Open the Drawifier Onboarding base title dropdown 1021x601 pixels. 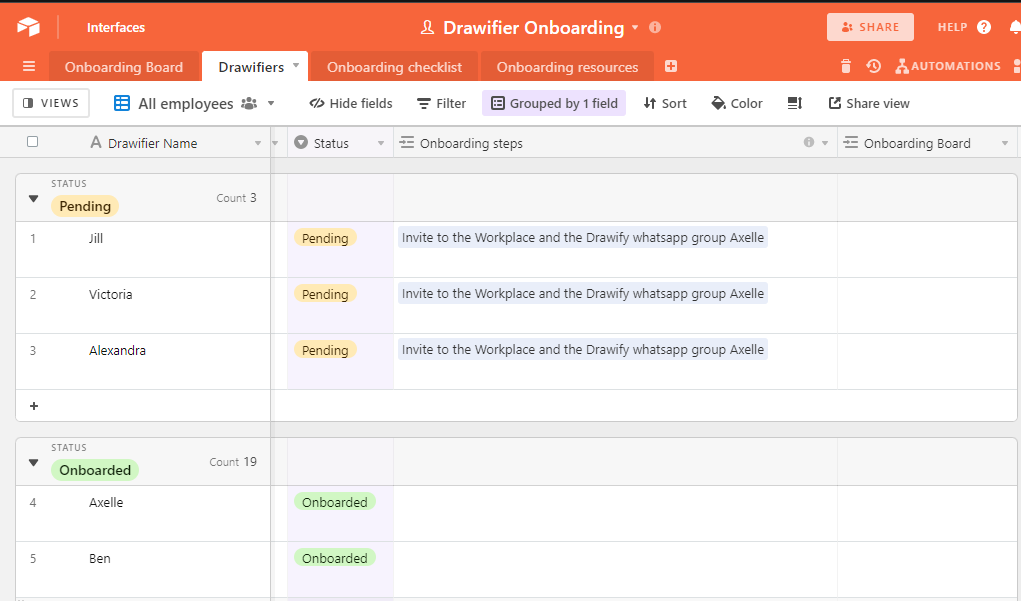coord(635,27)
